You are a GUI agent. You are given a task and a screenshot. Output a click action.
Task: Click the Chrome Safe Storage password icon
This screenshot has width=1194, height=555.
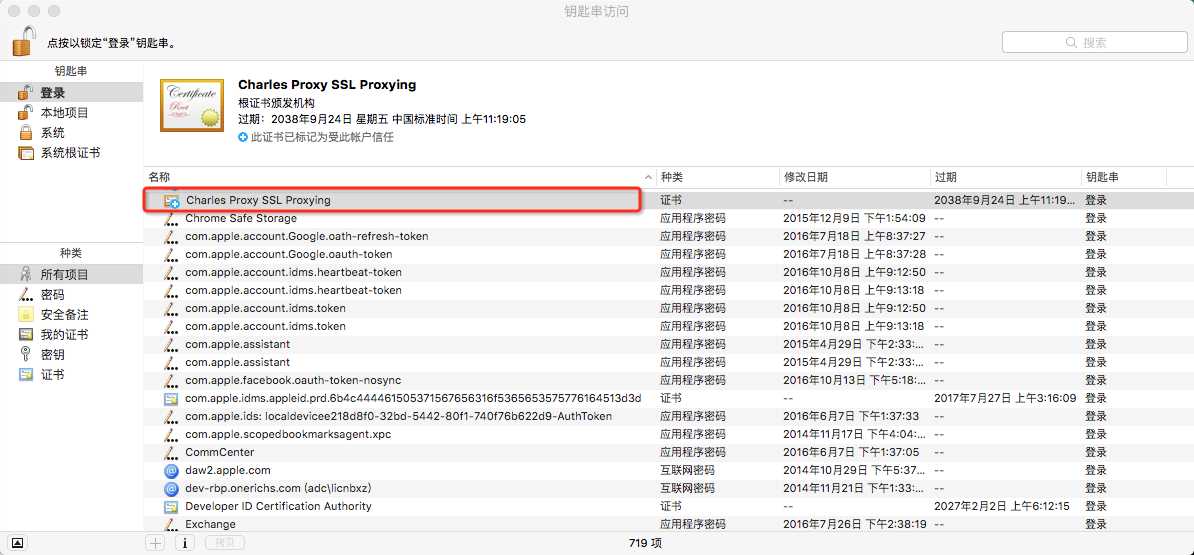coord(171,218)
